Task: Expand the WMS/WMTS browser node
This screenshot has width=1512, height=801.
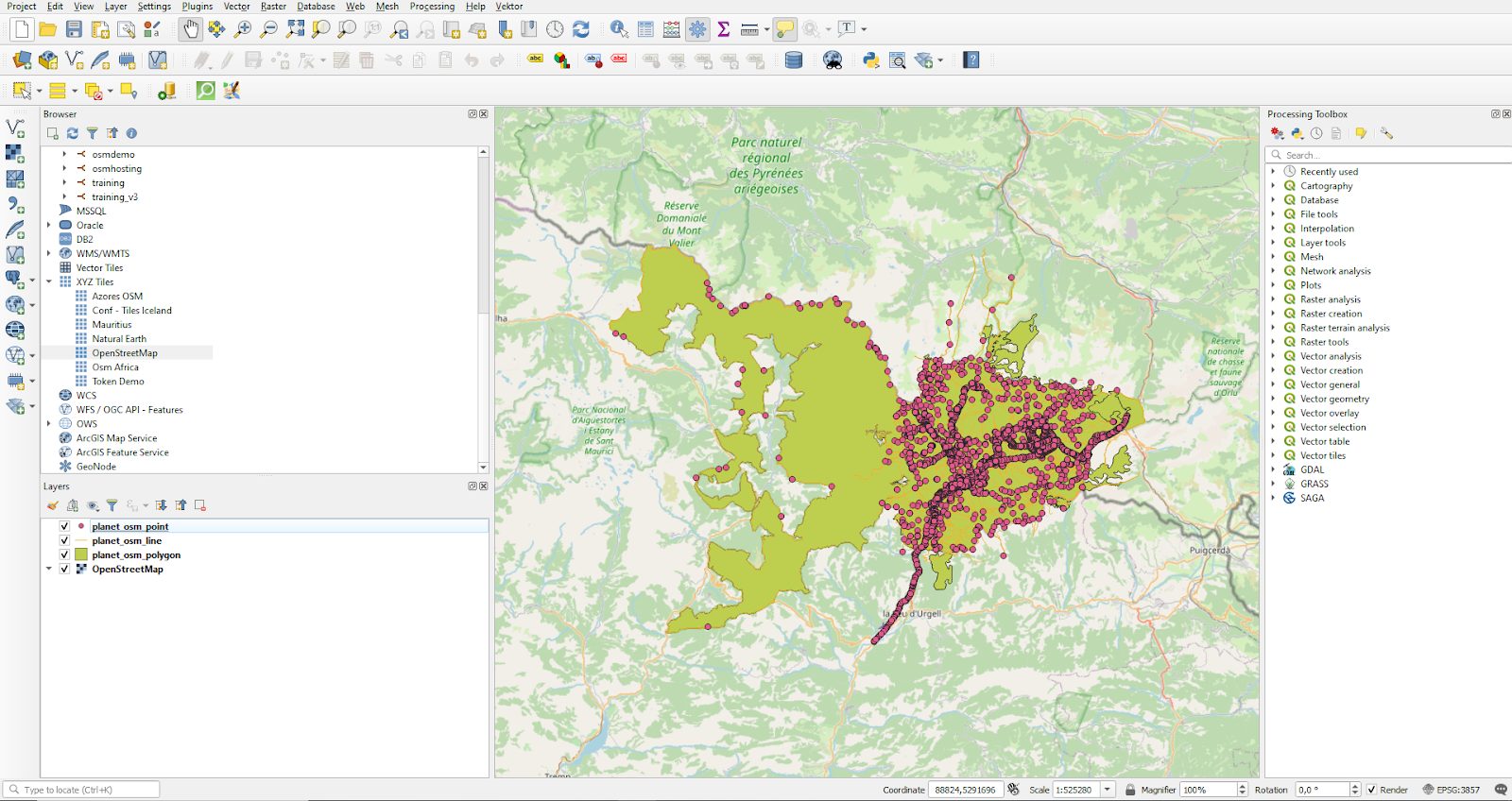Action: coord(49,253)
